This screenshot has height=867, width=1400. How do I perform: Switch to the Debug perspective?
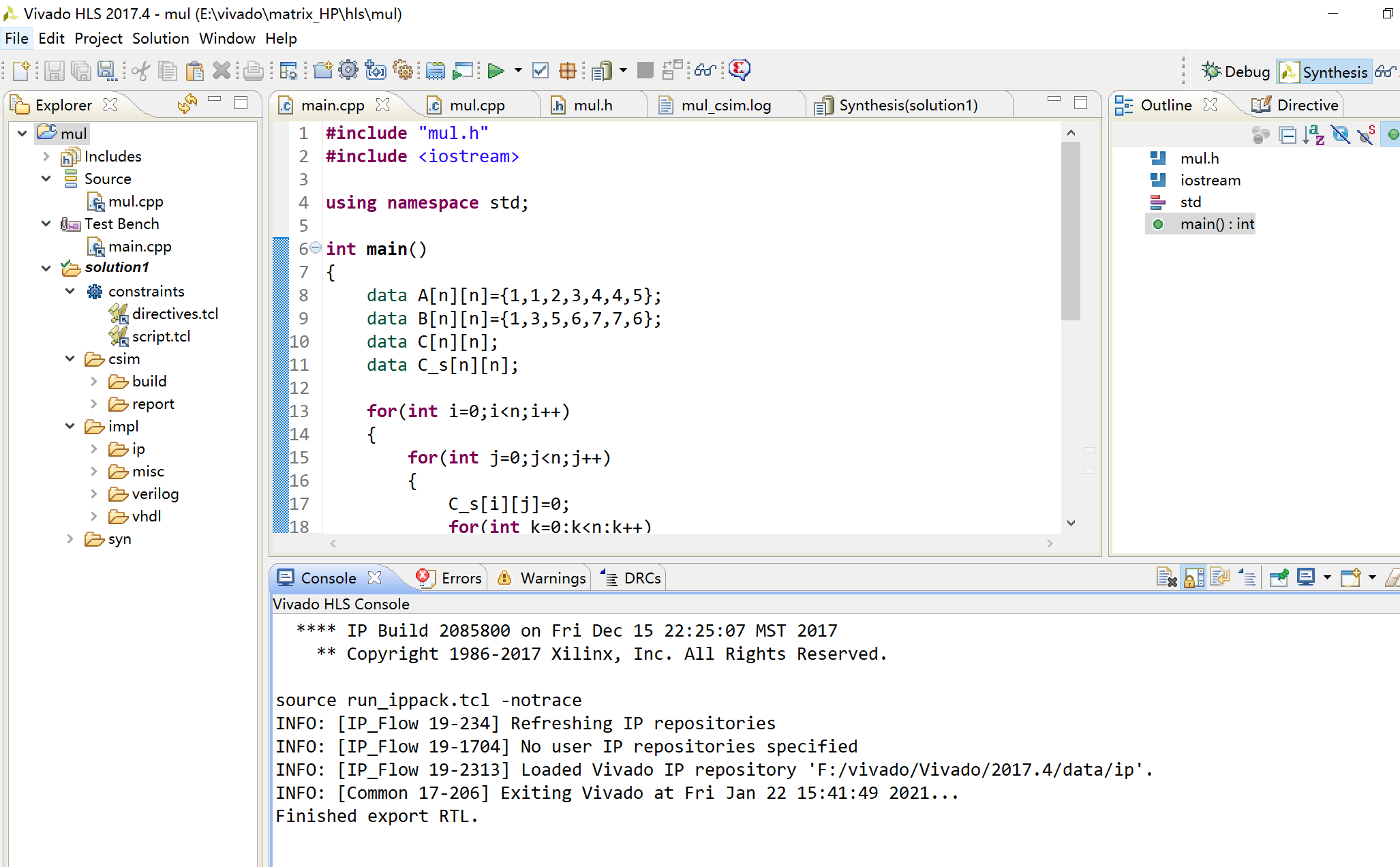[1236, 72]
